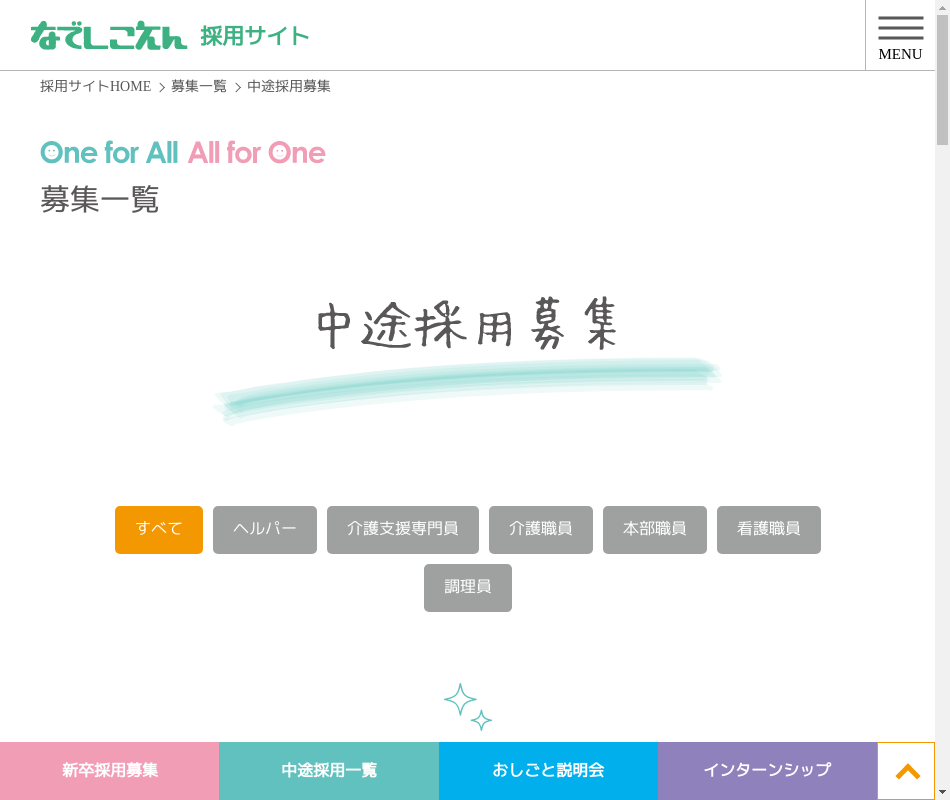Click the orange scroll-to-top arrow
The height and width of the screenshot is (800, 950).
(907, 771)
